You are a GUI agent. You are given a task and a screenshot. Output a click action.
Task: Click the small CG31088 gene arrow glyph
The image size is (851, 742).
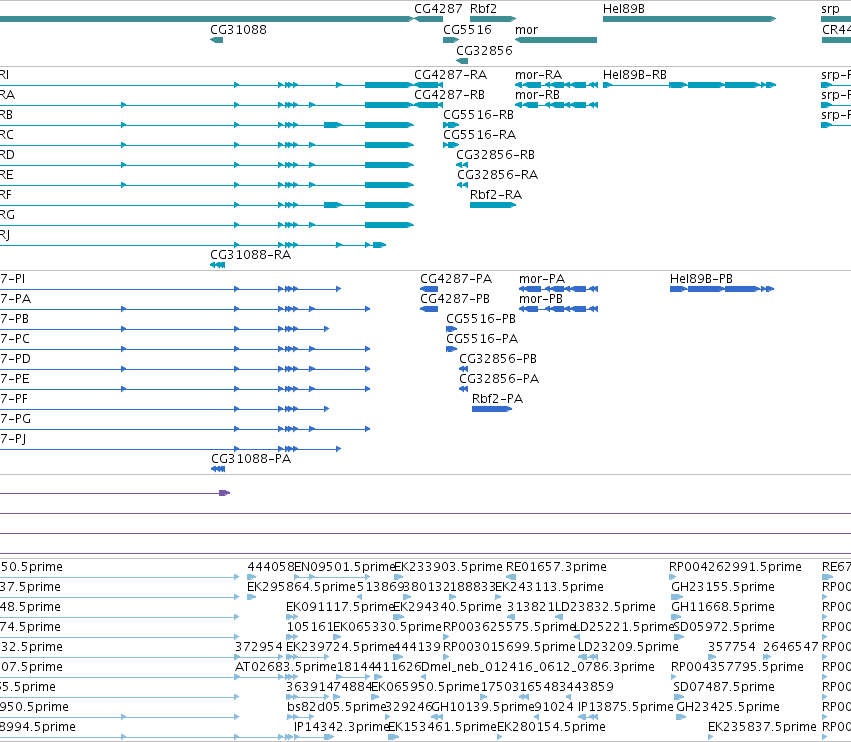217,40
